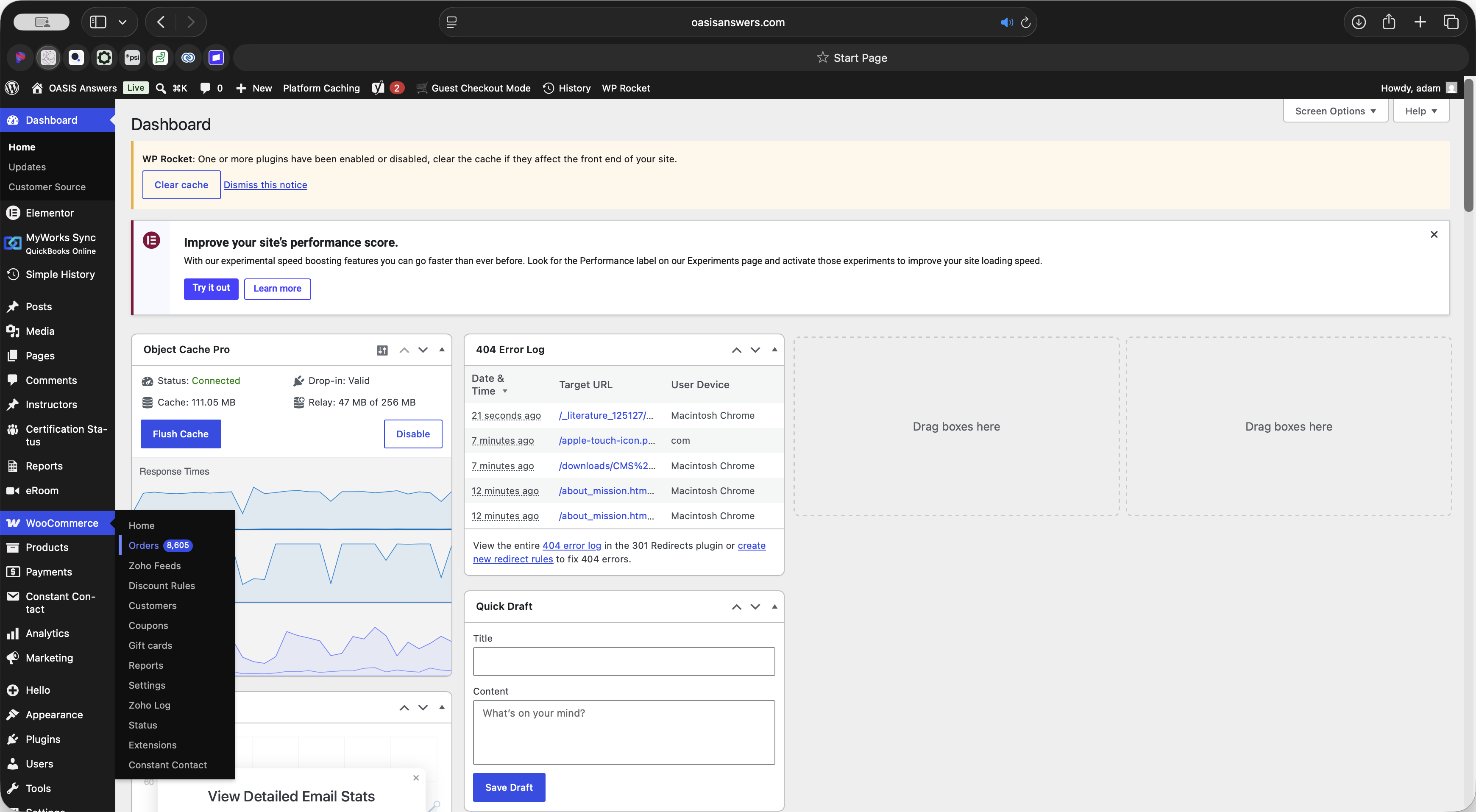Viewport: 1476px width, 812px height.
Task: Open Discount Rules submenu item
Action: pos(162,586)
